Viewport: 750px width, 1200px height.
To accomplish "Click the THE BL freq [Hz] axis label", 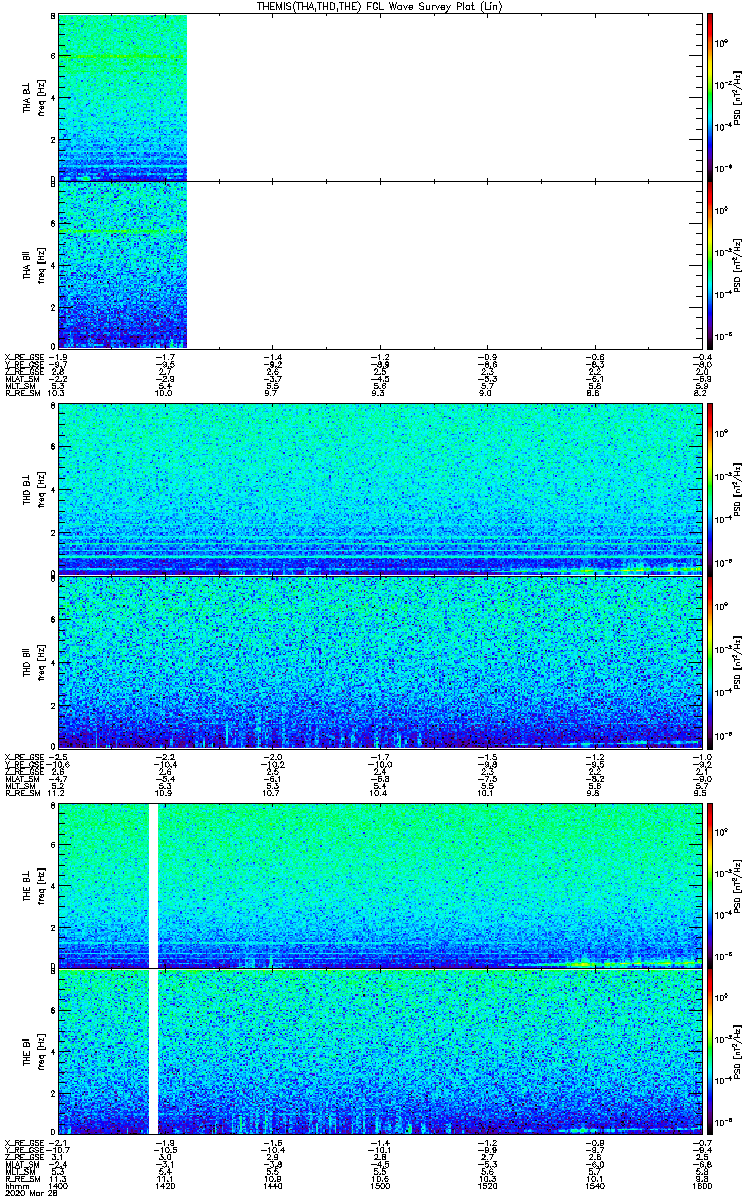I will [40, 885].
